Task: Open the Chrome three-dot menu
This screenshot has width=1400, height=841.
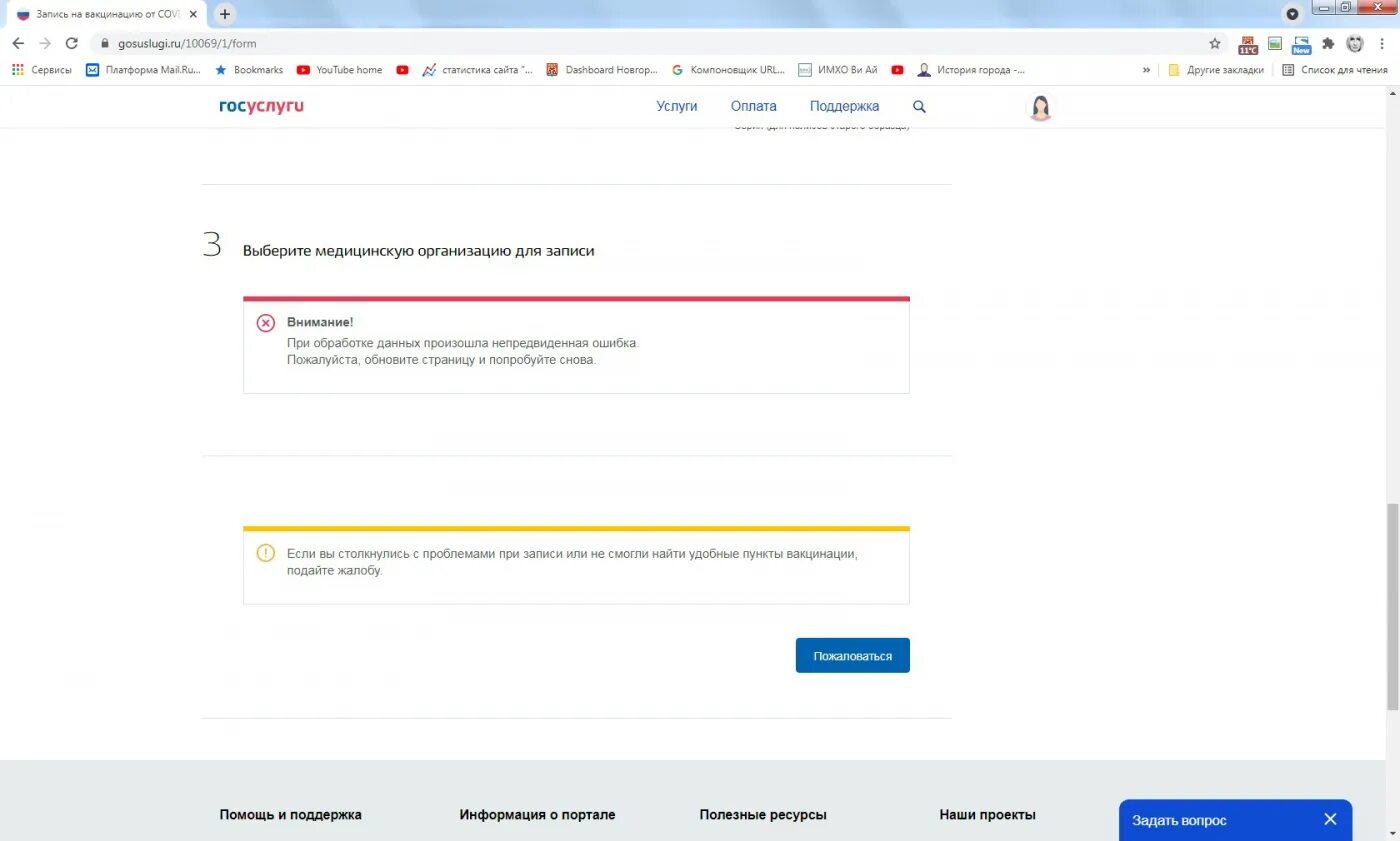Action: click(1382, 43)
